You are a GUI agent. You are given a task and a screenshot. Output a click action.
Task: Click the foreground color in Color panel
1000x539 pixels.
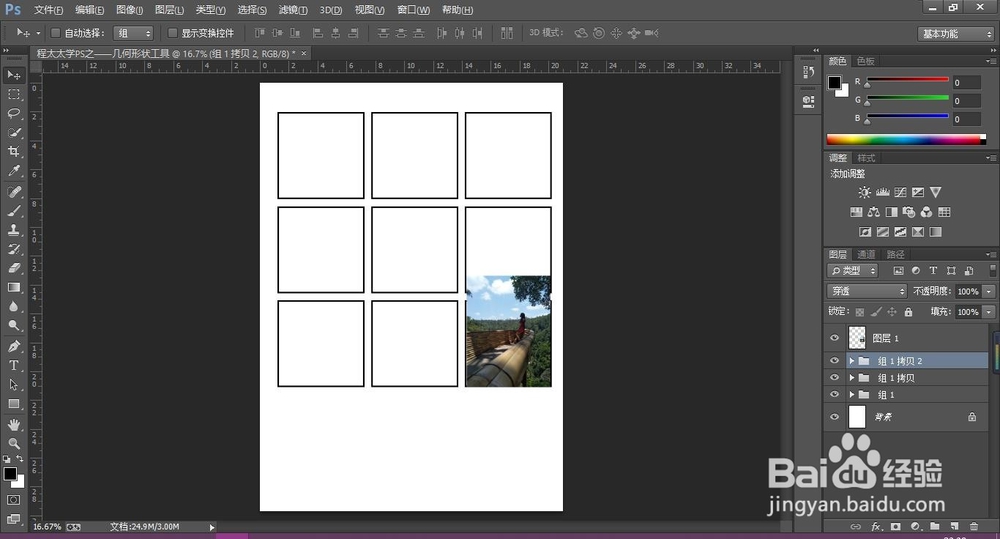tap(834, 82)
